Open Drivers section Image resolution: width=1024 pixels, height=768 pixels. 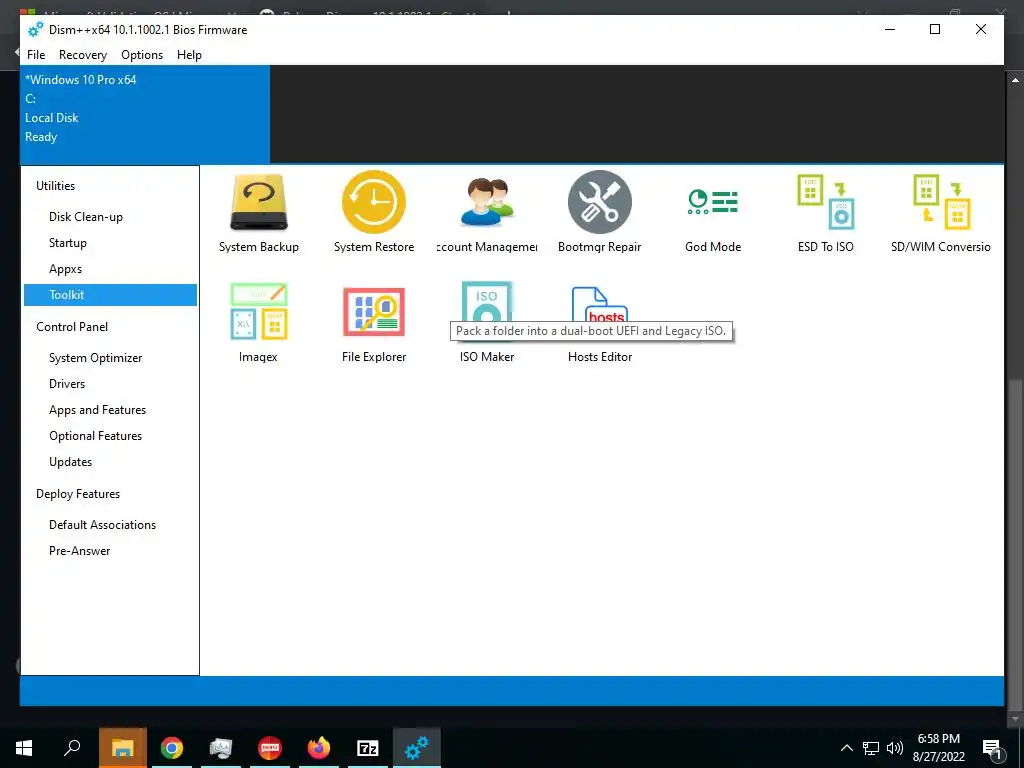(x=110, y=384)
